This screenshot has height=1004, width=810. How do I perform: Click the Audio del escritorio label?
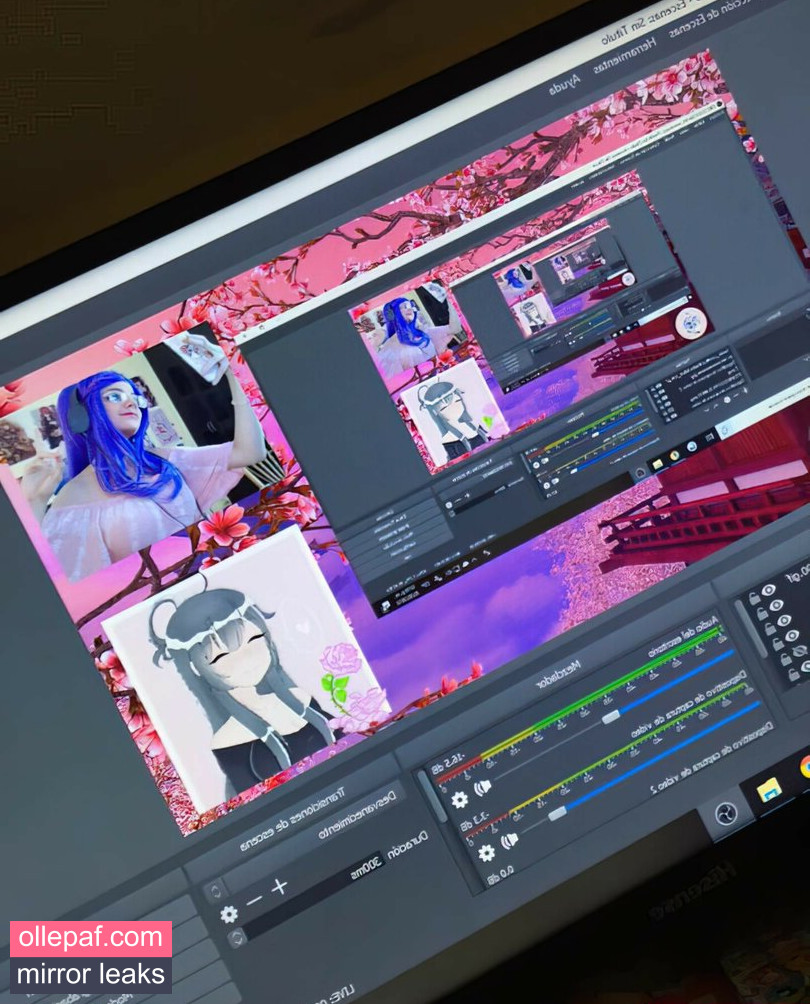point(686,635)
